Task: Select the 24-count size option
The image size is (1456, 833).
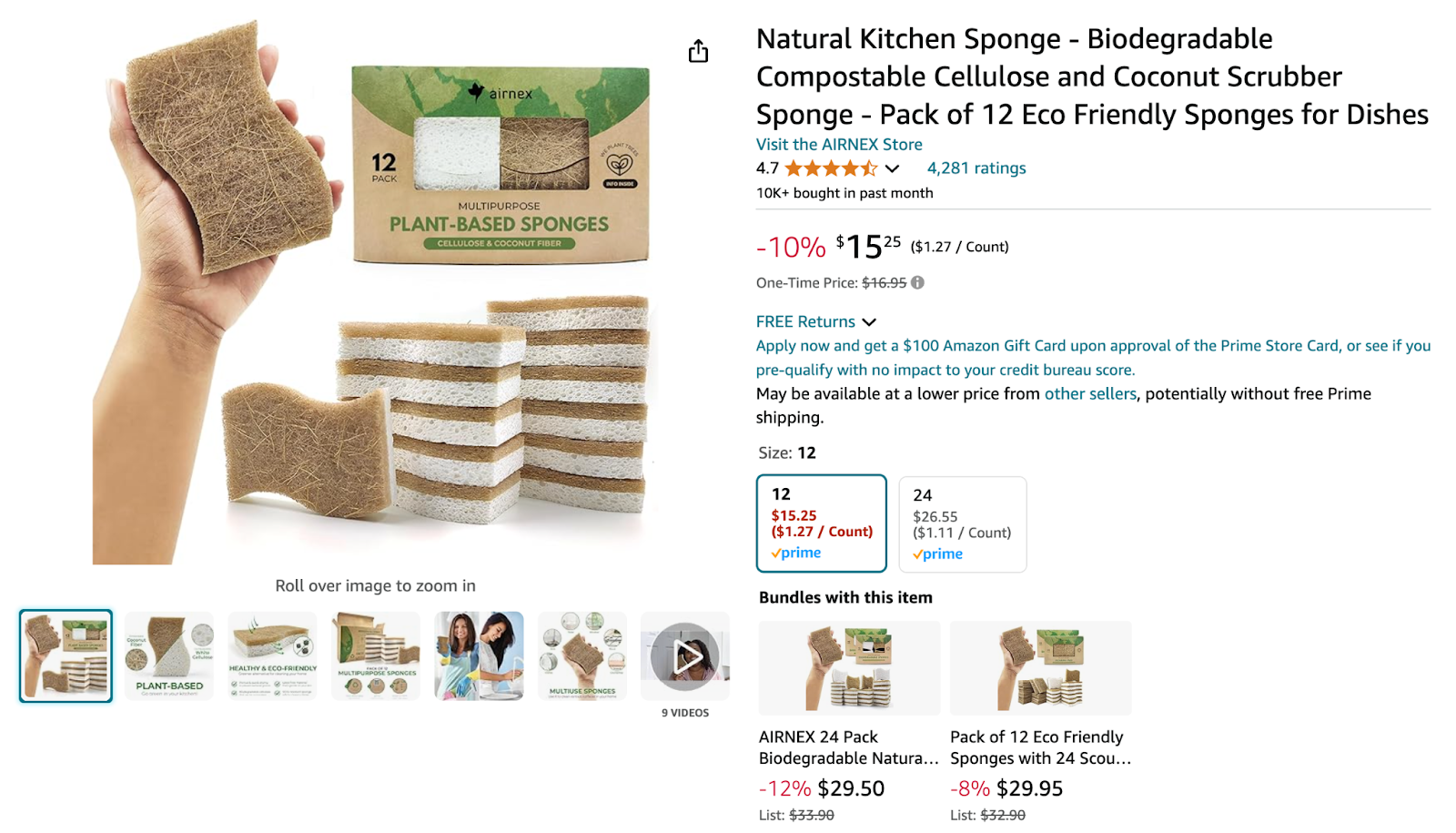Action: (962, 523)
